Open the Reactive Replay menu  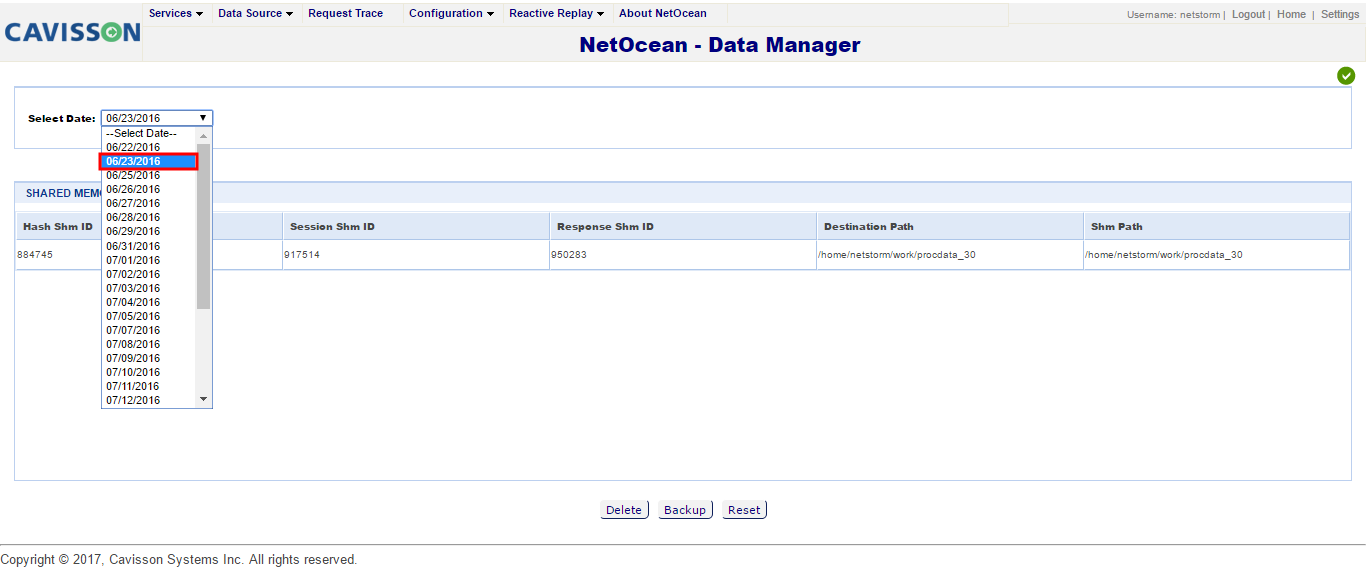[x=557, y=14]
